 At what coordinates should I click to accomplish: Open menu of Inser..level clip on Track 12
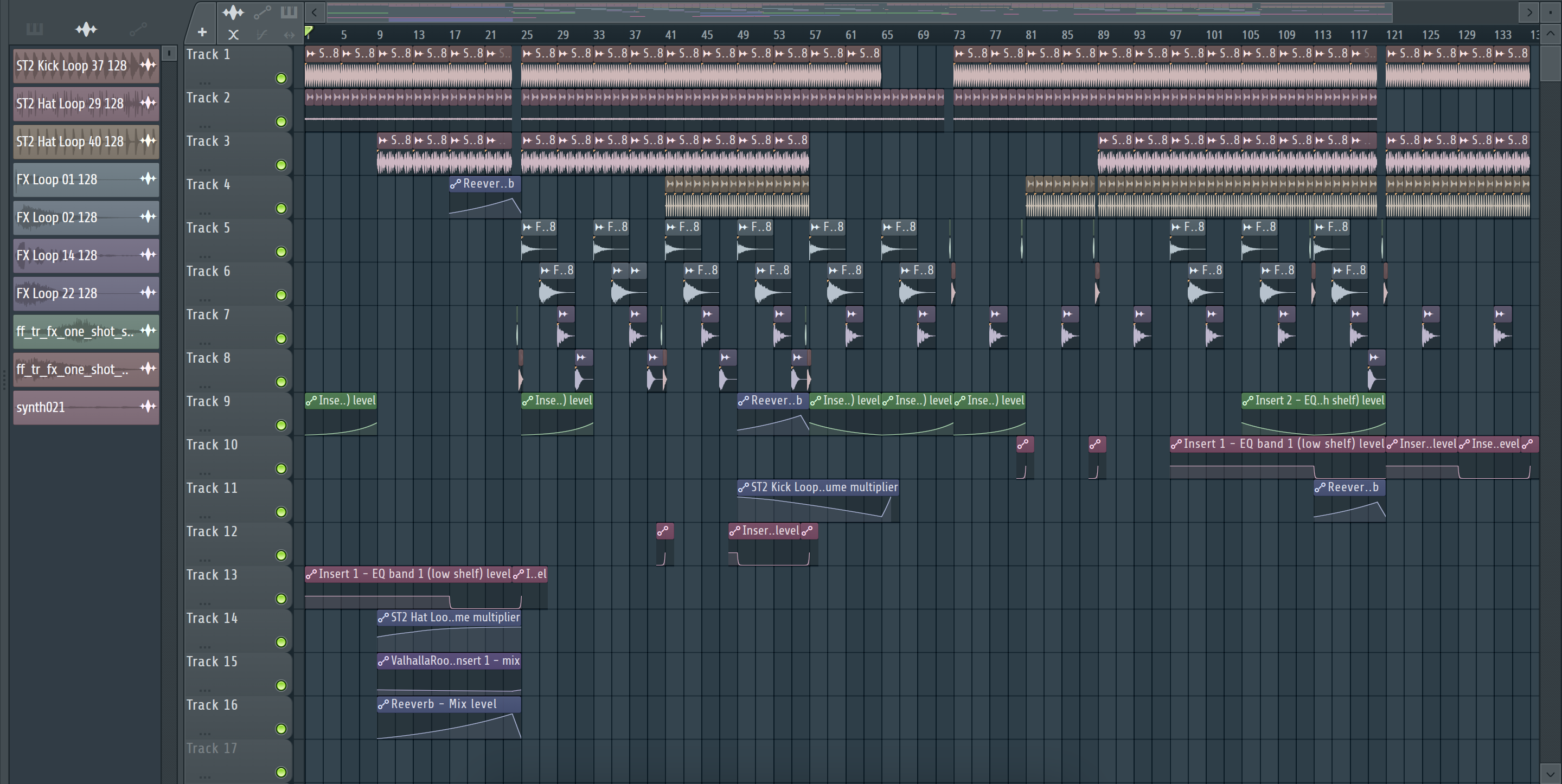click(734, 531)
